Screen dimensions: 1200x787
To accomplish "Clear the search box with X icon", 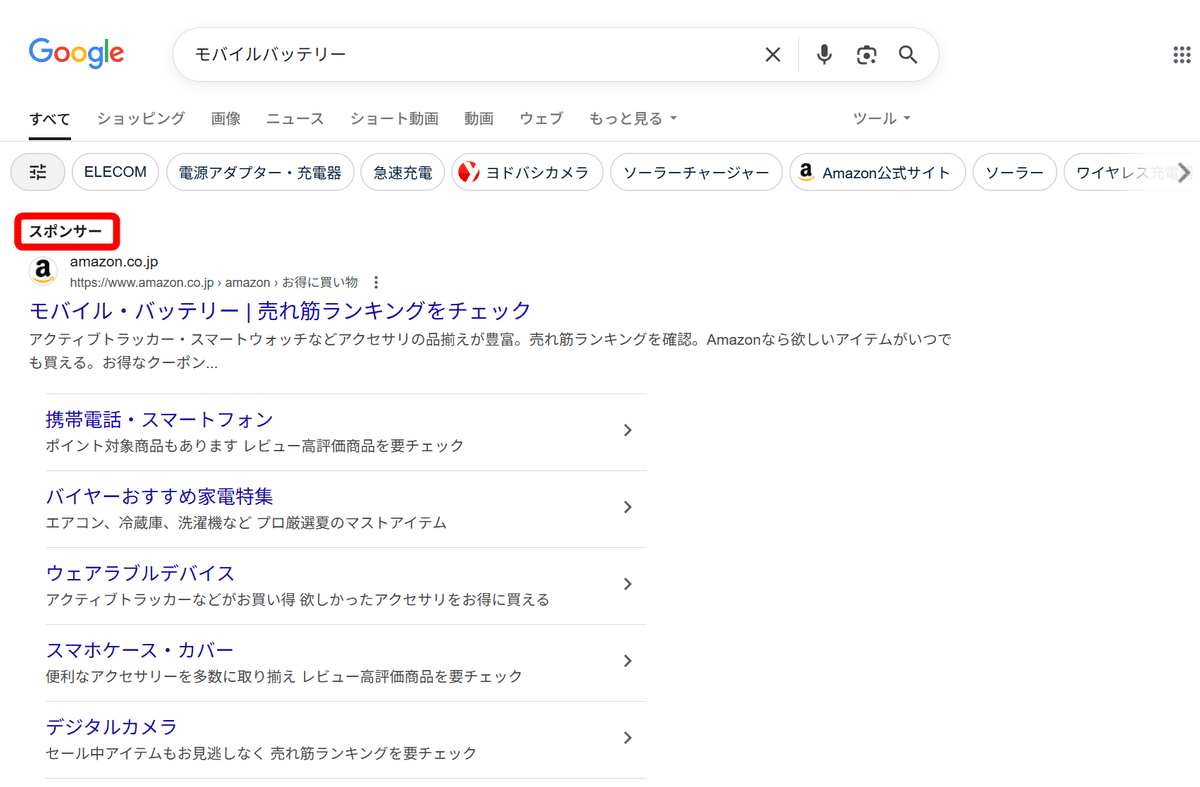I will [x=773, y=55].
